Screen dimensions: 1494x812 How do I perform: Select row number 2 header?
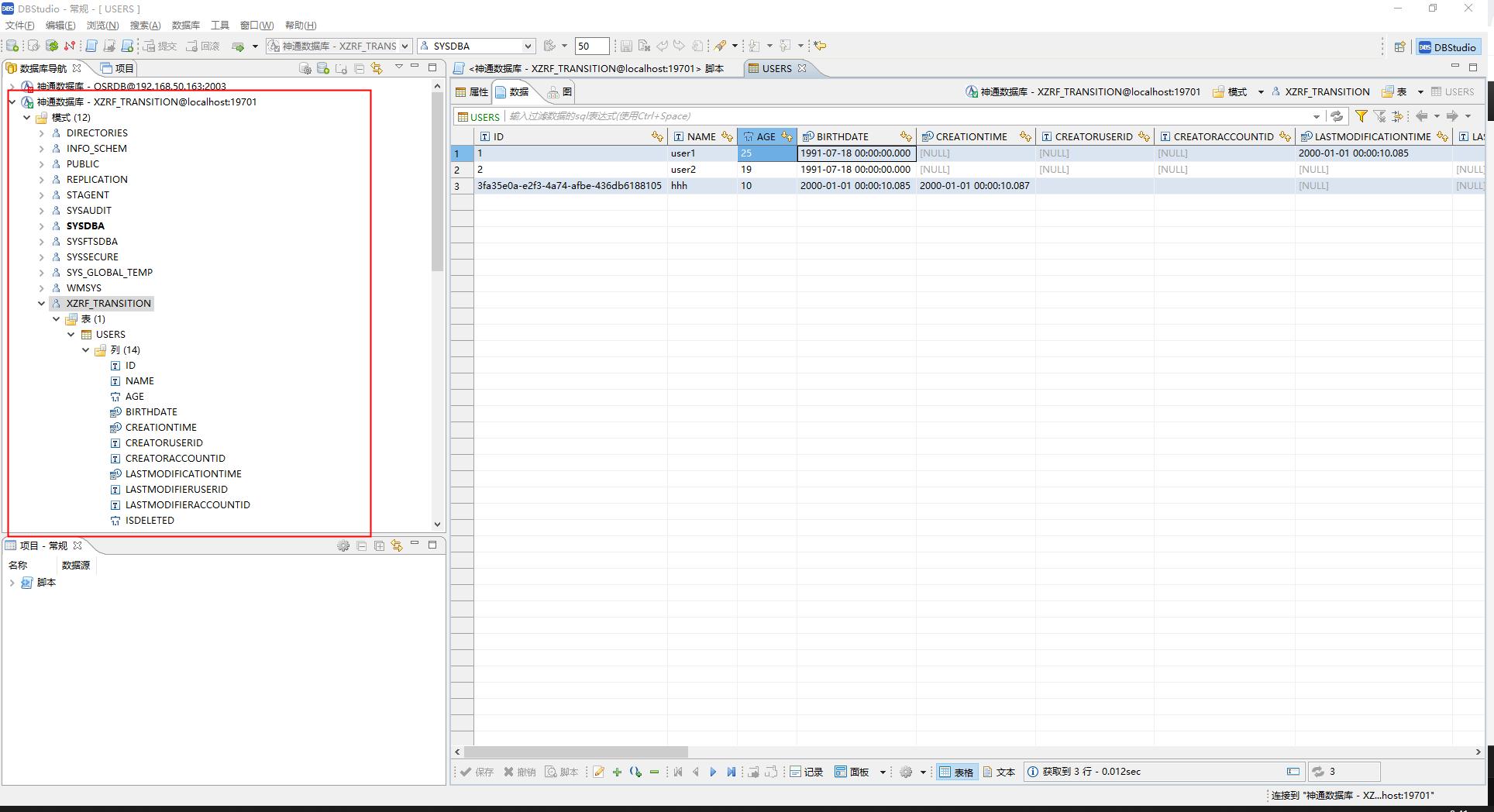[x=462, y=170]
